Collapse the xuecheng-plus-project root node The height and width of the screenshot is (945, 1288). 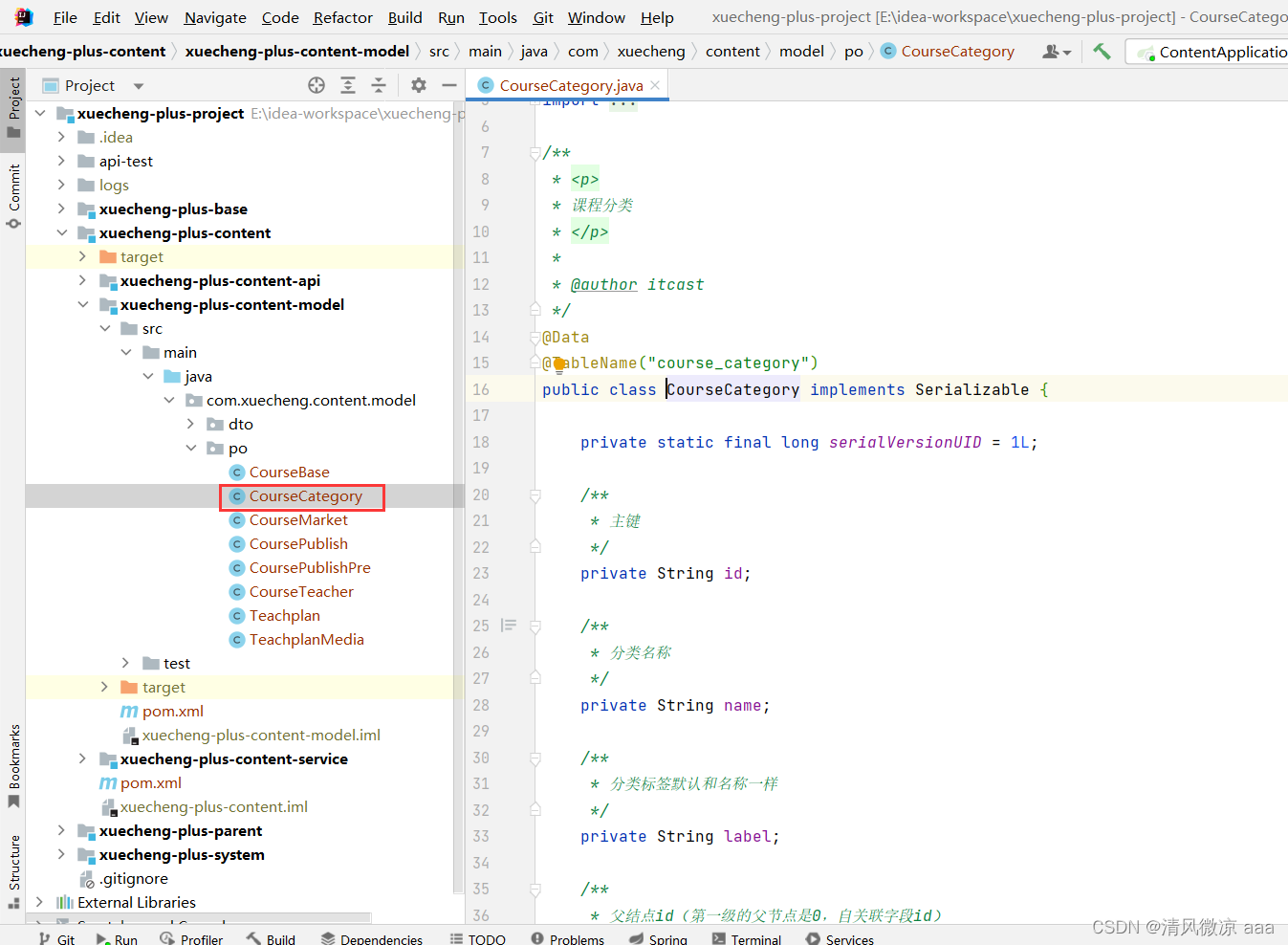40,113
